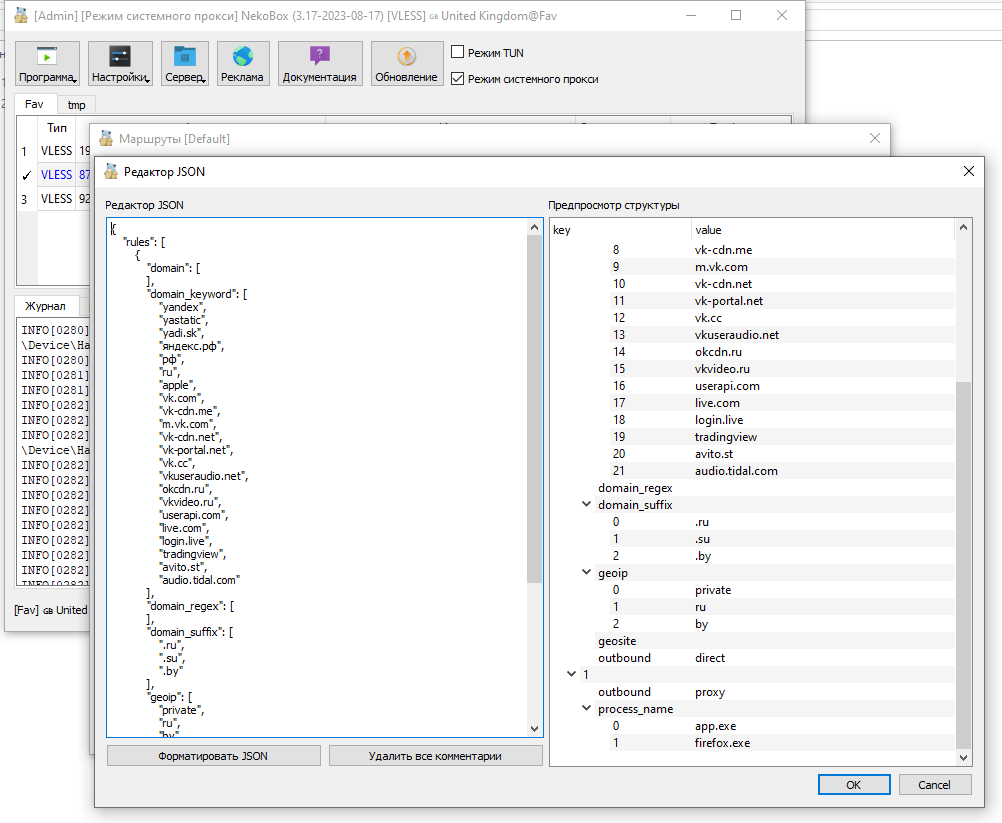Screen dimensions: 1002x823
Task: Click the Настройки toolbar icon
Action: click(120, 64)
